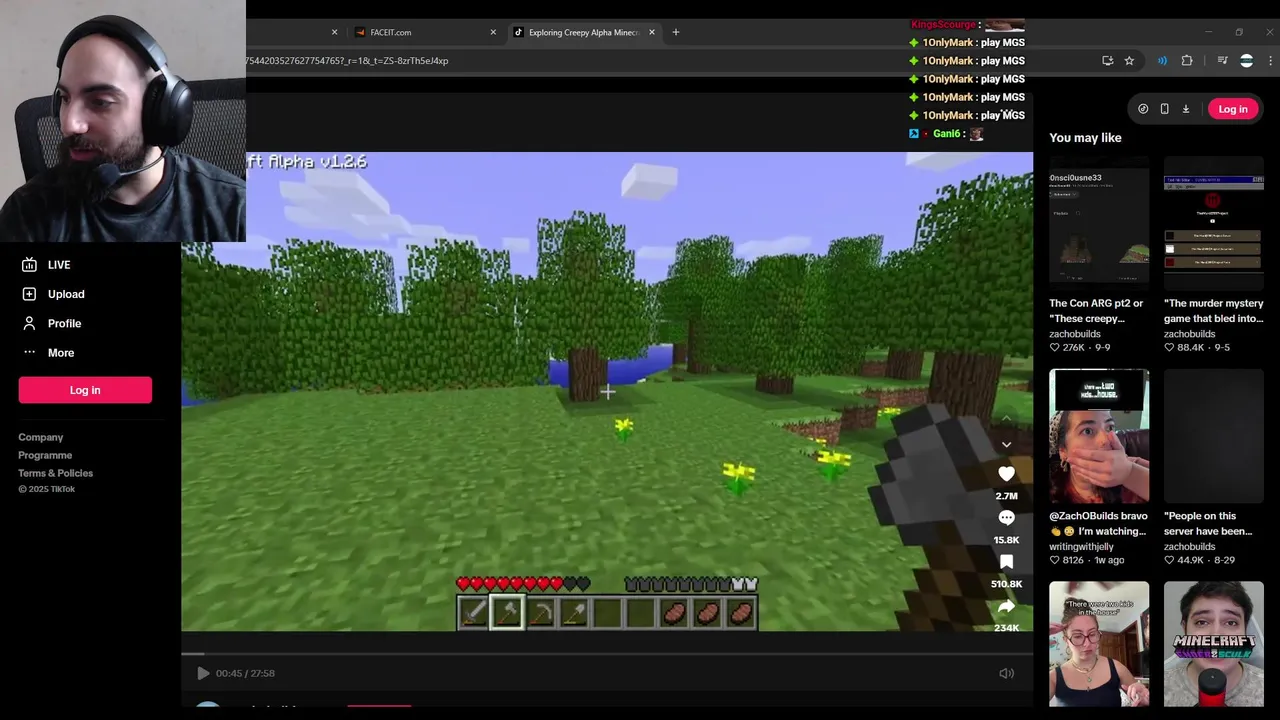Click the 88.4K likes count

[1190, 348]
